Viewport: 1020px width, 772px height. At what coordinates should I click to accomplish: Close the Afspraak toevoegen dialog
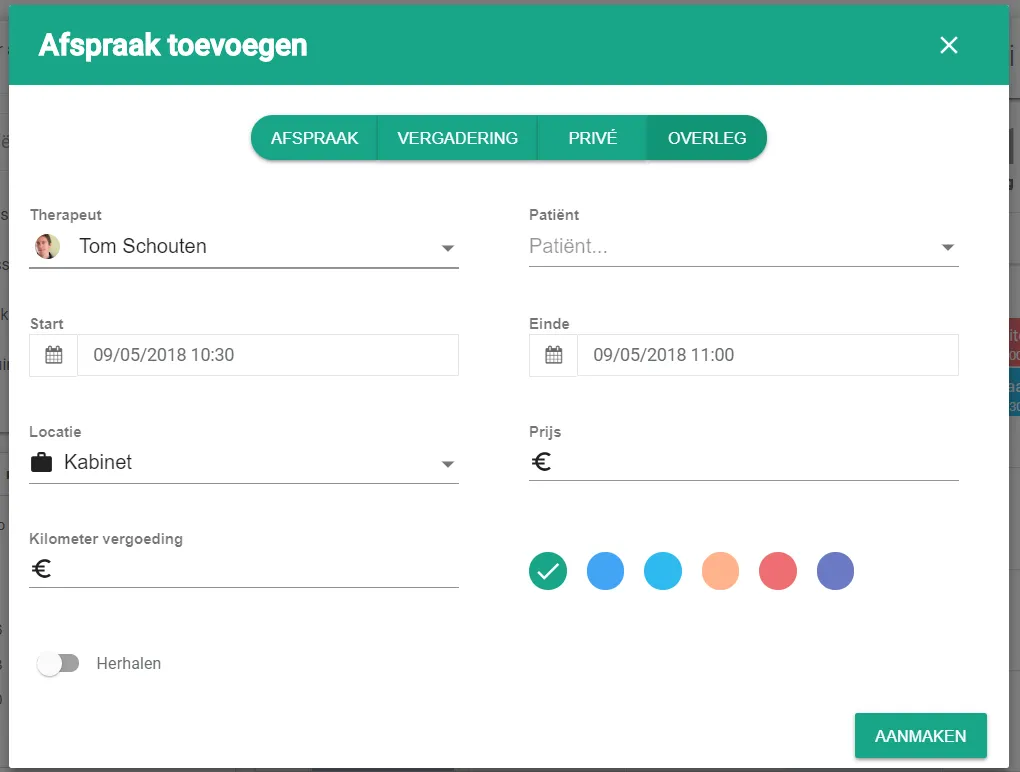click(x=948, y=45)
